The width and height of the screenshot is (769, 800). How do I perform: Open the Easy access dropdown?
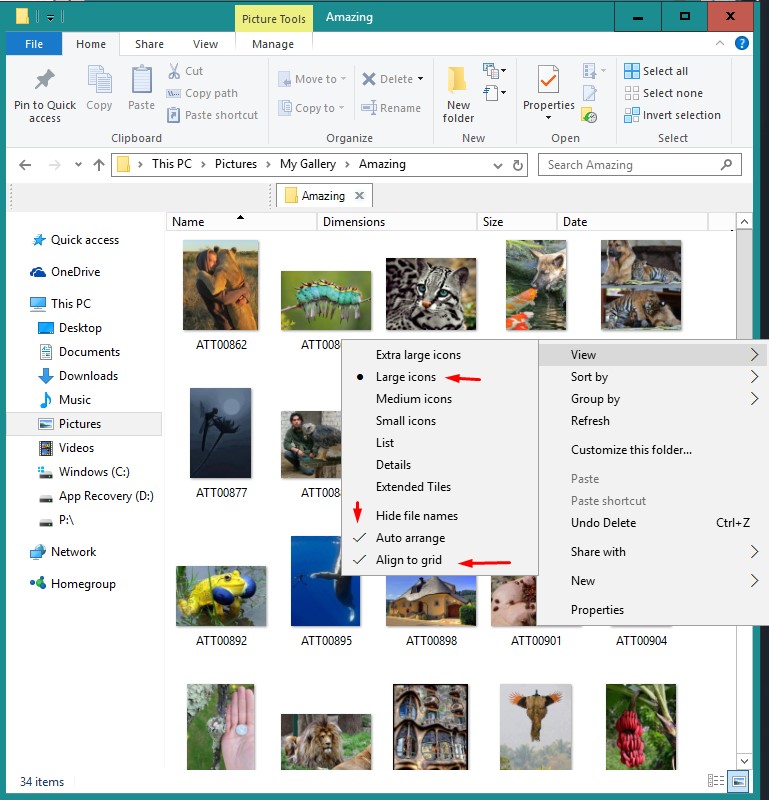(494, 93)
